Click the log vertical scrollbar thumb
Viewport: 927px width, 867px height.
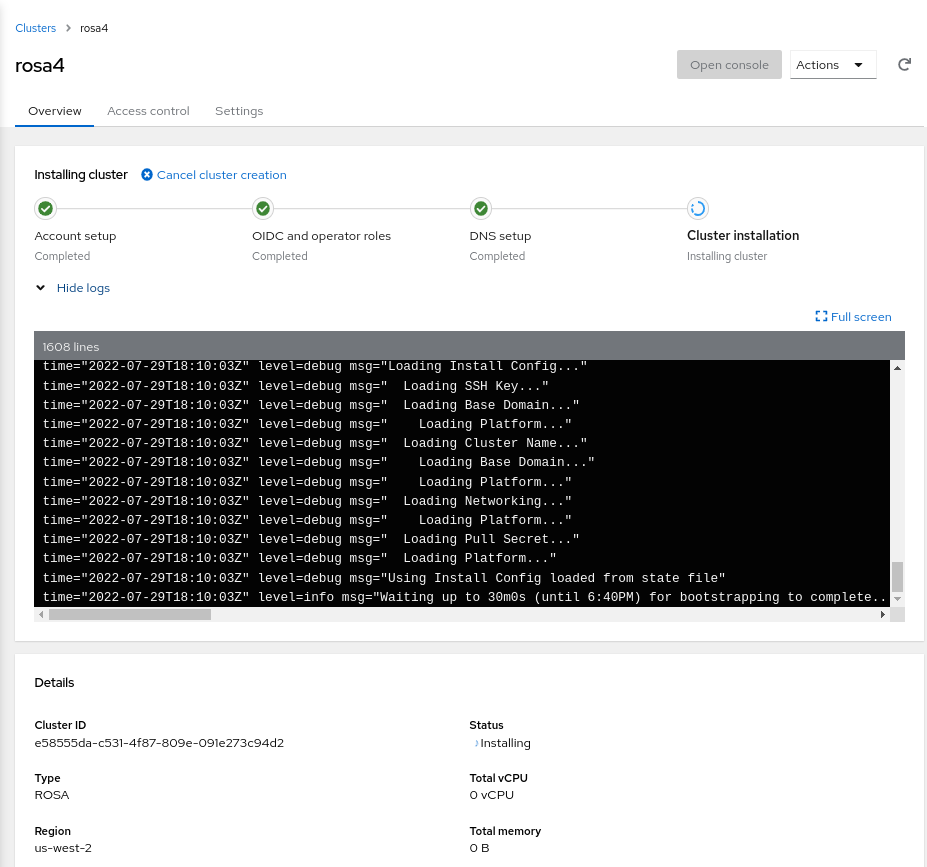897,577
